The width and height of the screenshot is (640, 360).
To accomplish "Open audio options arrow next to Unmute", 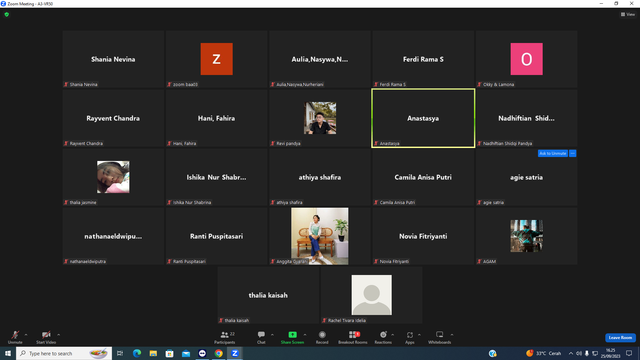I will click(26, 335).
